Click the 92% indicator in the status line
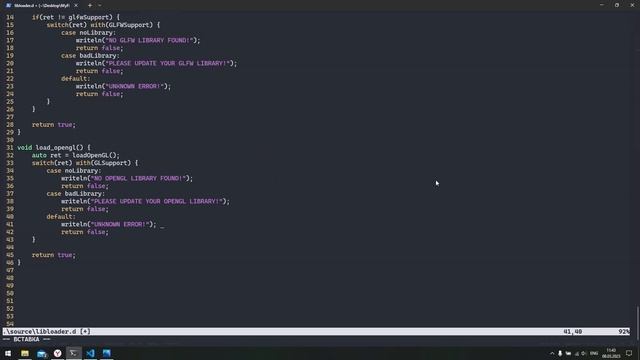 tap(624, 332)
